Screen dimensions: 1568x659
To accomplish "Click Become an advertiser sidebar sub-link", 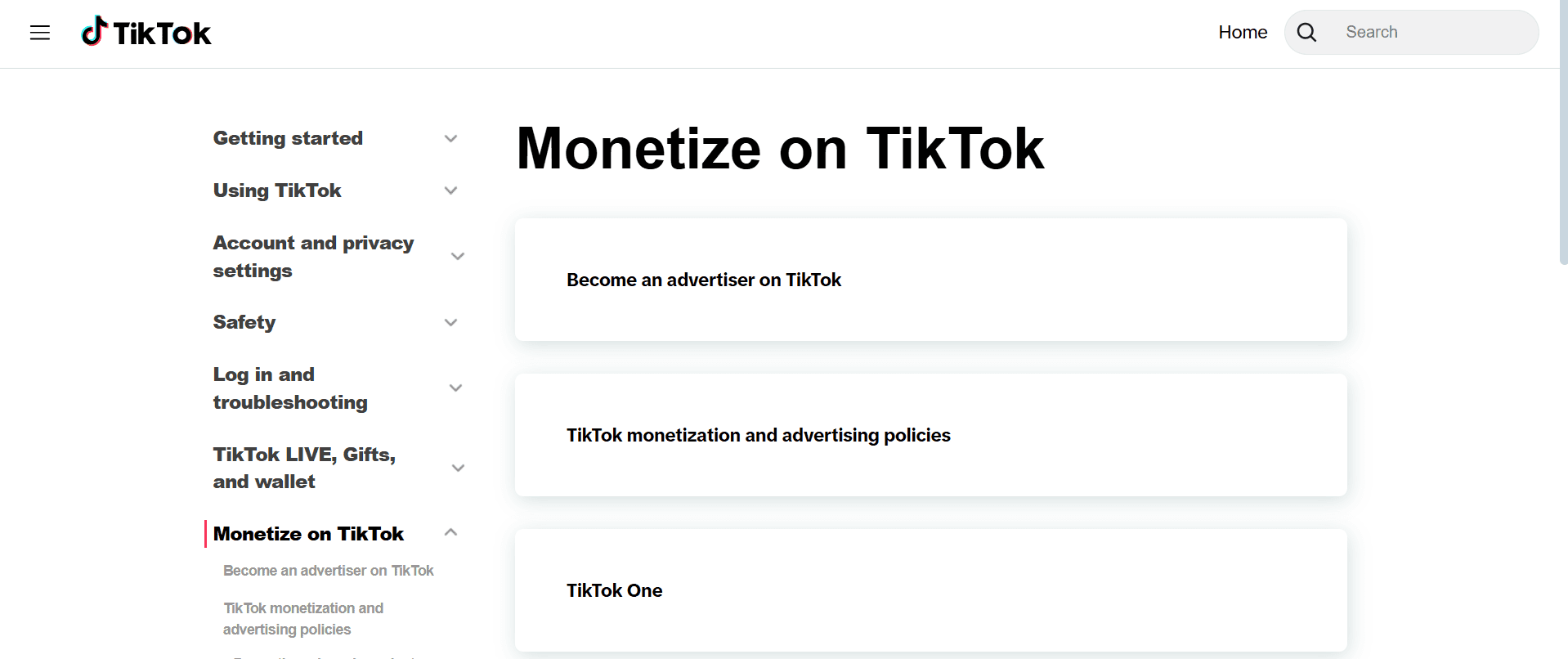I will 329,570.
